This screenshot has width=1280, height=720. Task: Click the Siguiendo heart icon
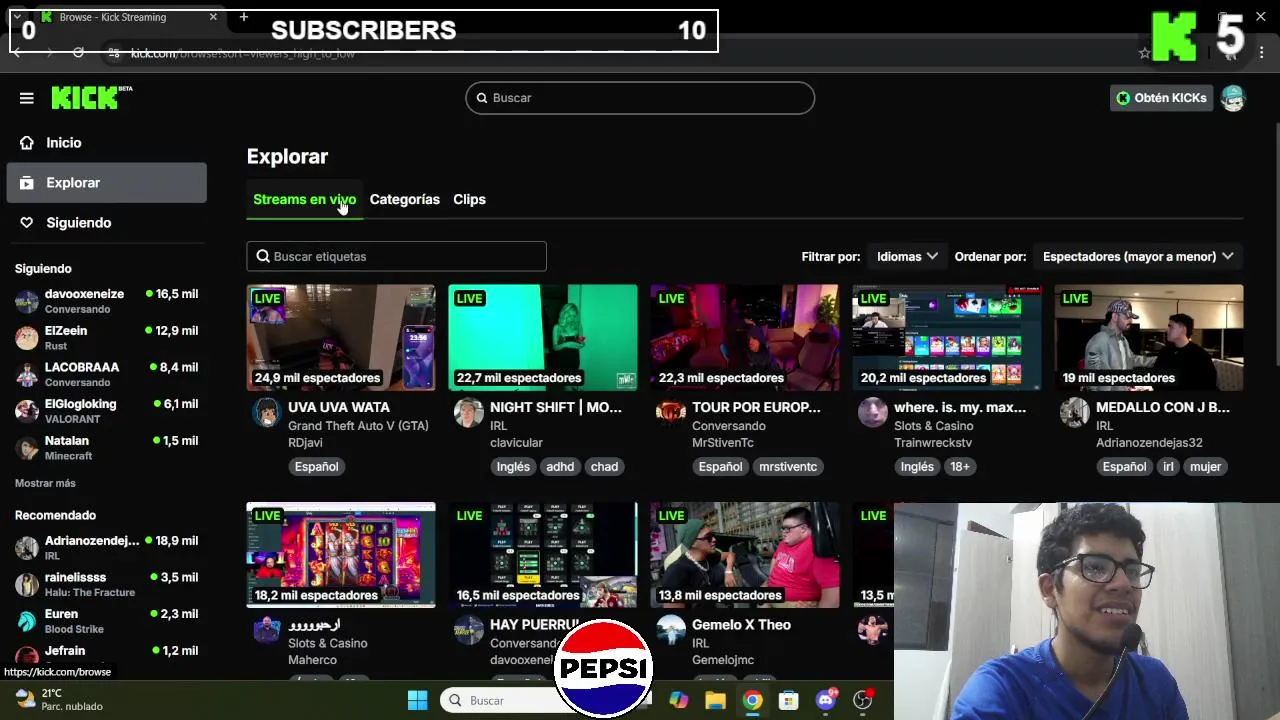(x=27, y=223)
